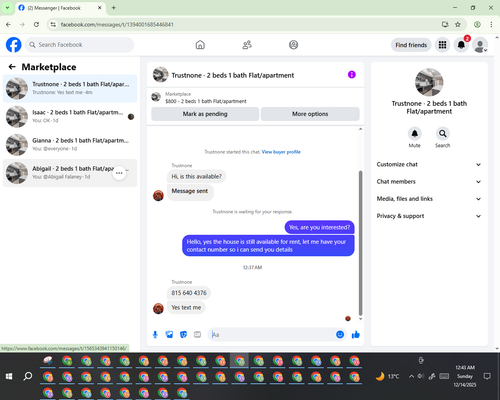
Task: Click Trustnone's avatar beside 'Yes text me'
Action: click(158, 308)
